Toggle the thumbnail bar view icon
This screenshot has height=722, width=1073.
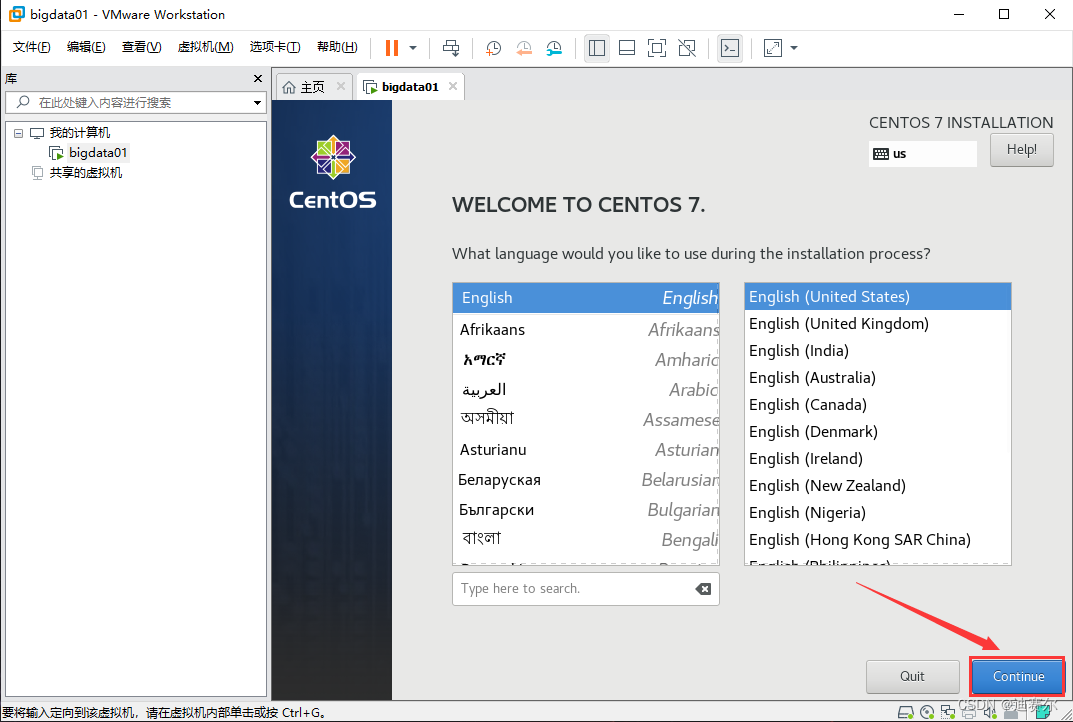(626, 48)
